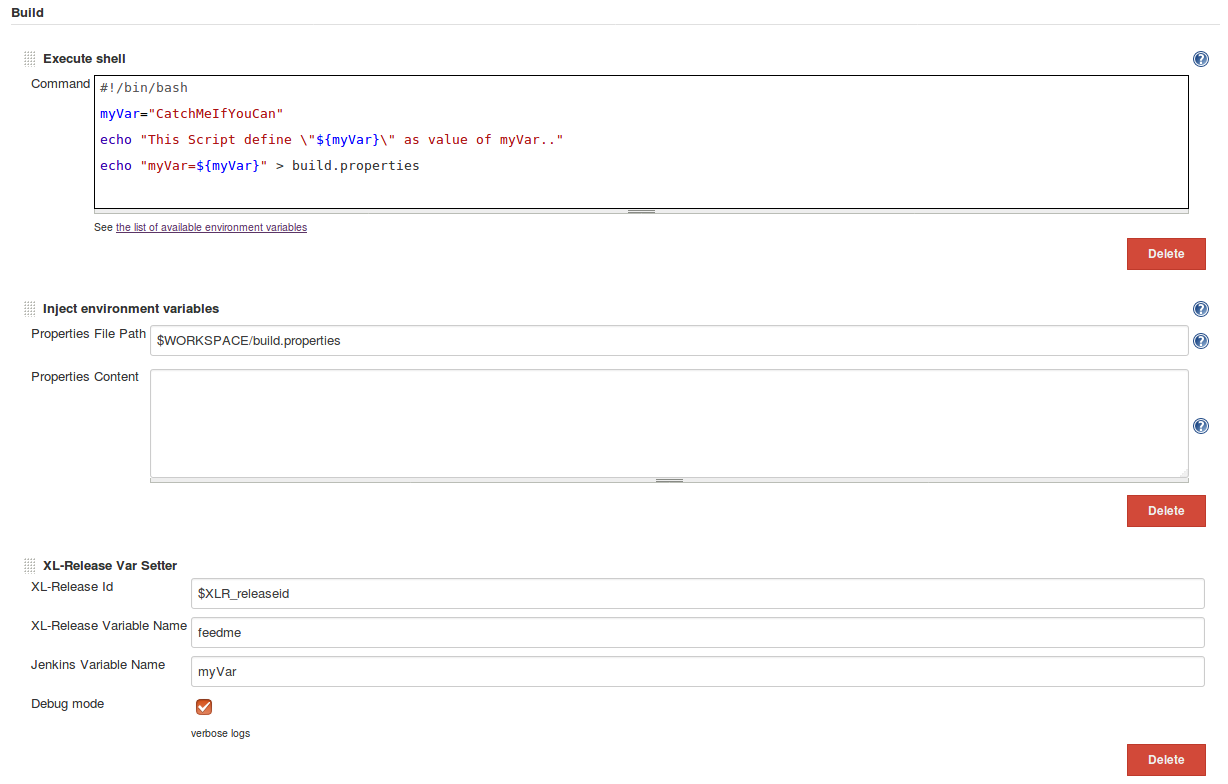Click the 'Execute shell' step title

(84, 59)
